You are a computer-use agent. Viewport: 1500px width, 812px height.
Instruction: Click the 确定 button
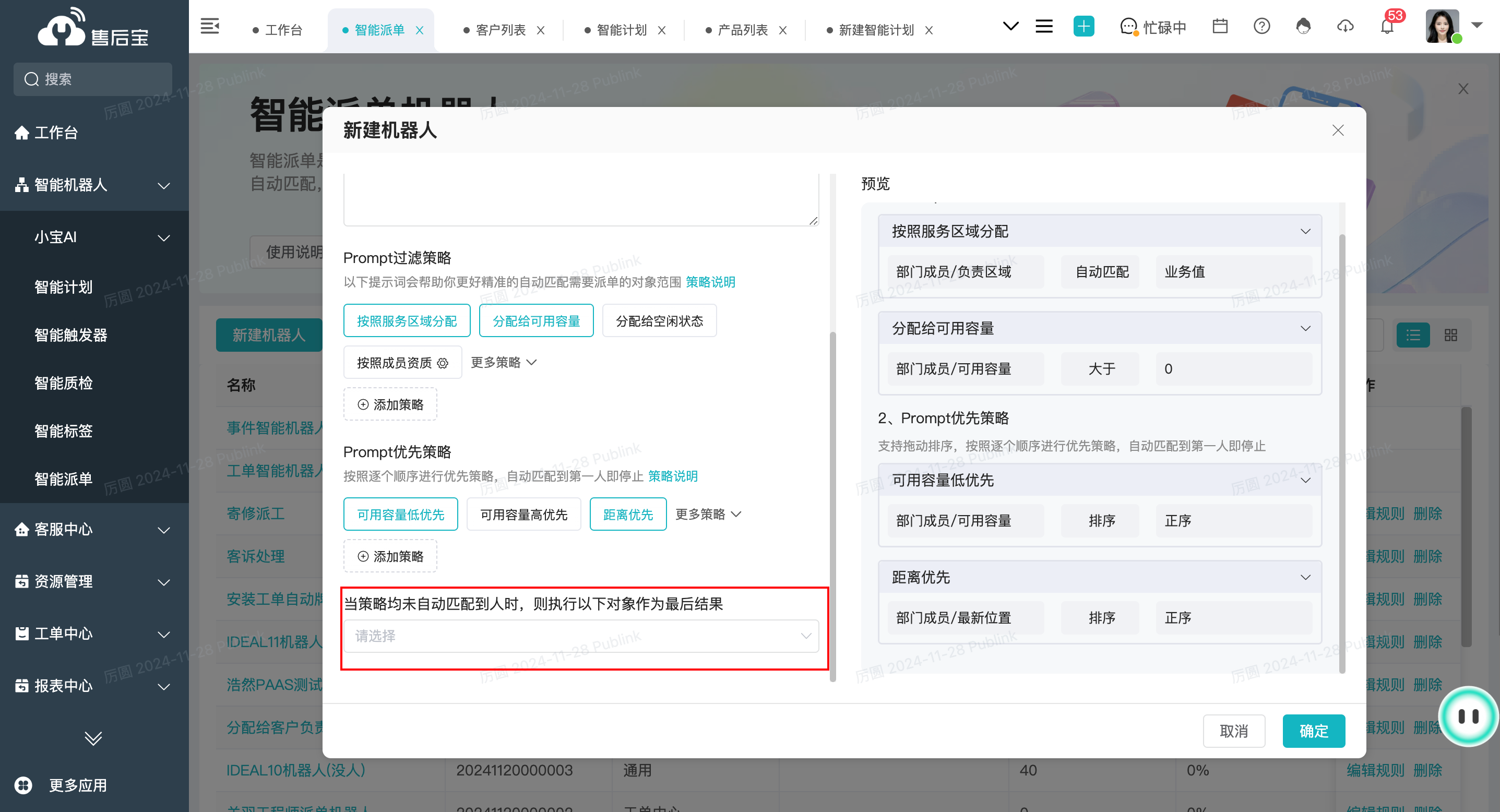pyautogui.click(x=1314, y=731)
